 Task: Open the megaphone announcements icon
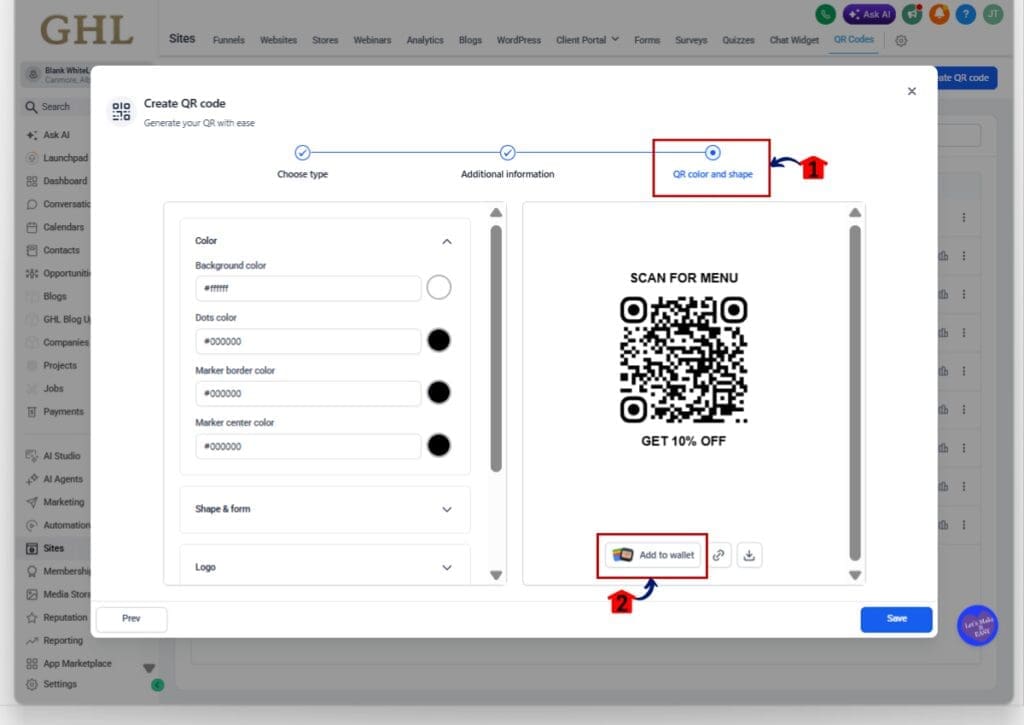coord(912,14)
